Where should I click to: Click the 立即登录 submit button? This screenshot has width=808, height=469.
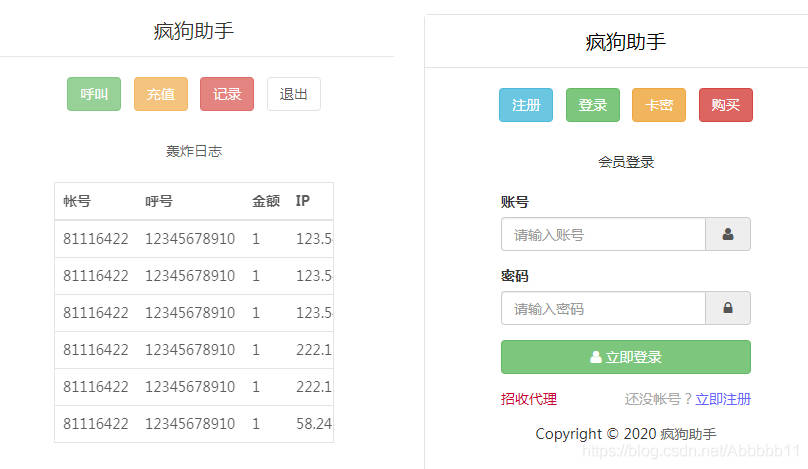626,357
